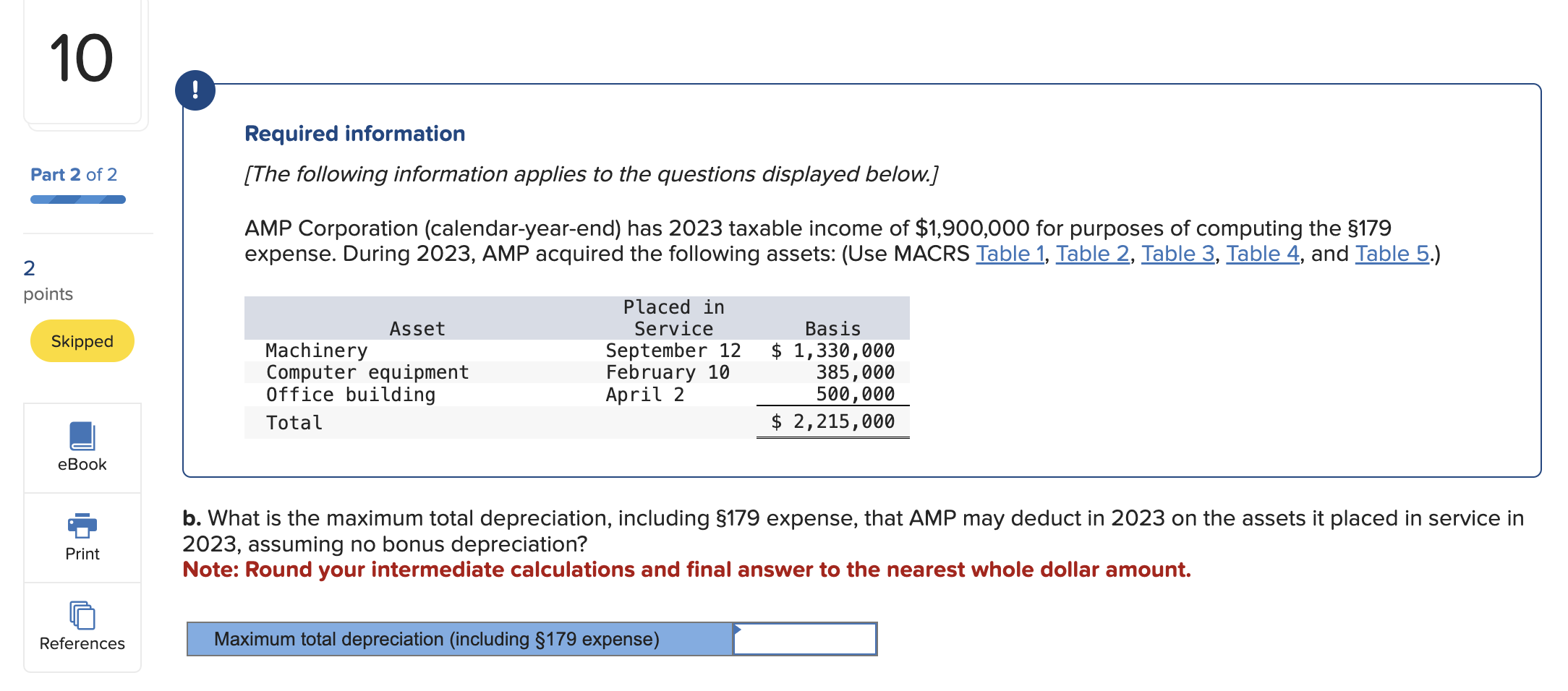The height and width of the screenshot is (691, 1568).
Task: Click the stacked pages graphic above References
Action: coord(82,617)
